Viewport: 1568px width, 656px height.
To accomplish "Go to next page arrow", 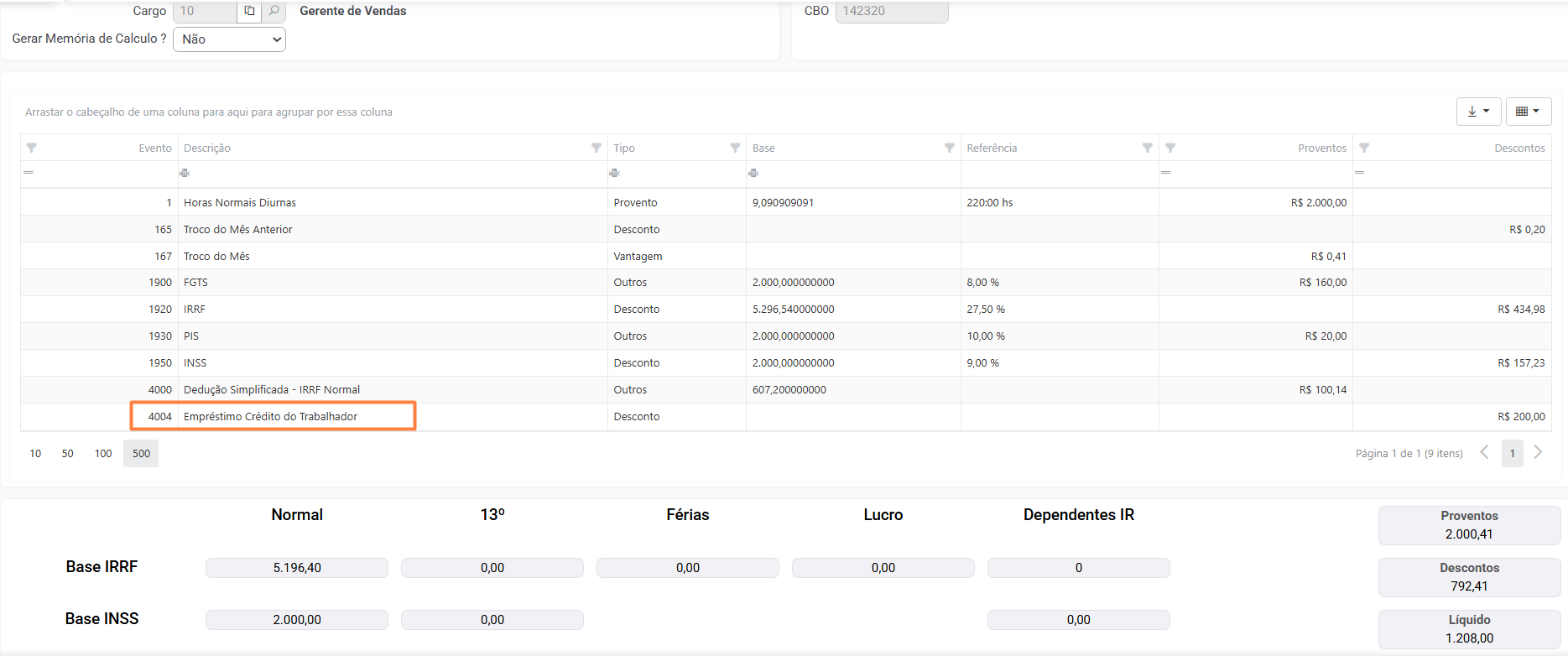I will point(1538,452).
